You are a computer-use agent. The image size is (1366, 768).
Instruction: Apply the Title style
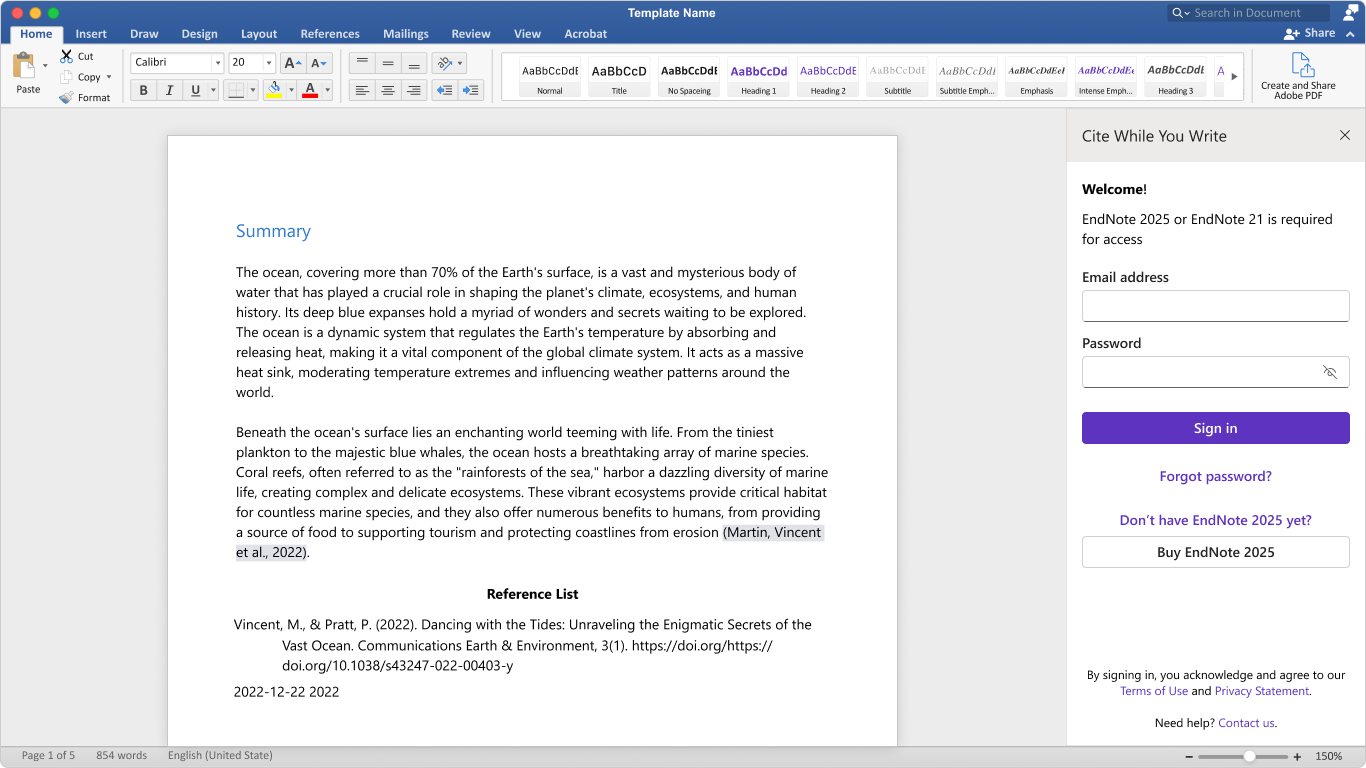click(x=619, y=77)
